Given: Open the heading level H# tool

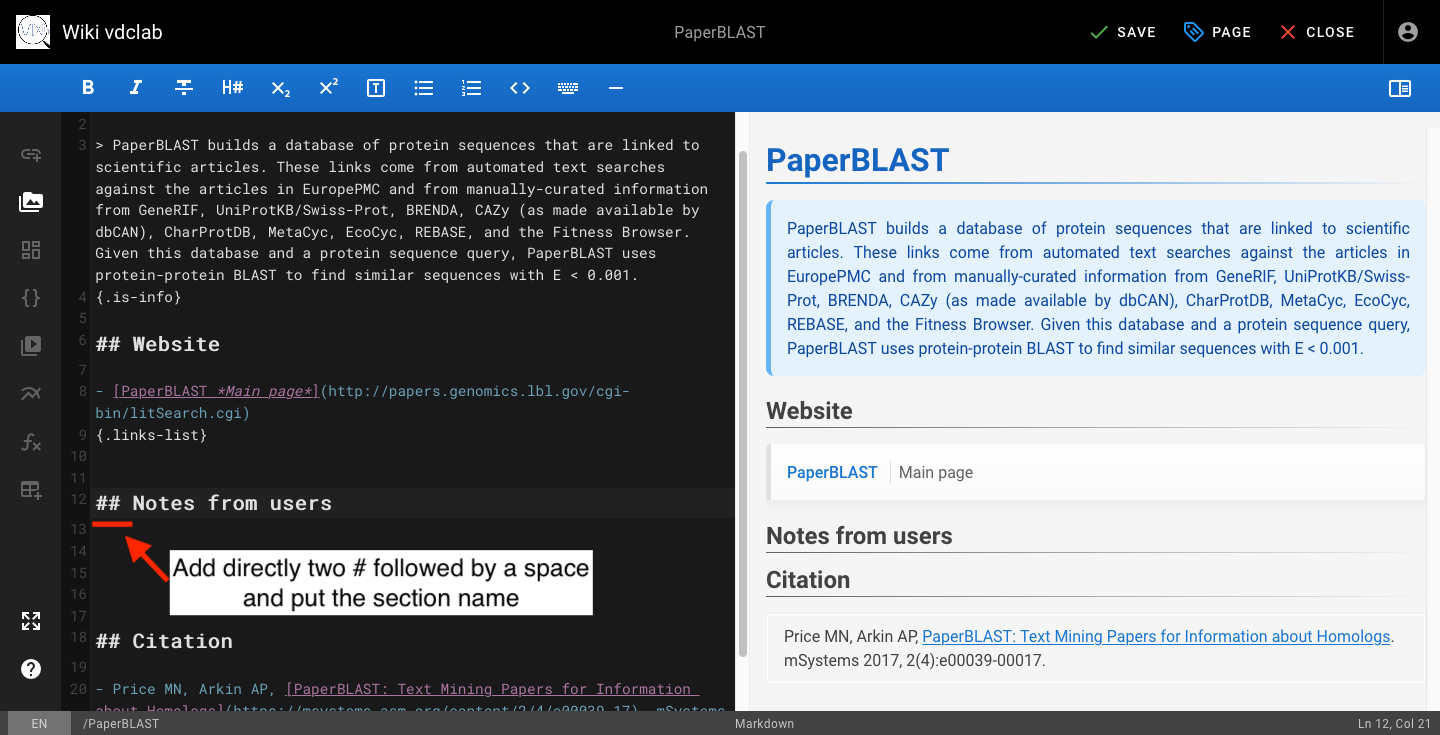Looking at the screenshot, I should pyautogui.click(x=232, y=88).
